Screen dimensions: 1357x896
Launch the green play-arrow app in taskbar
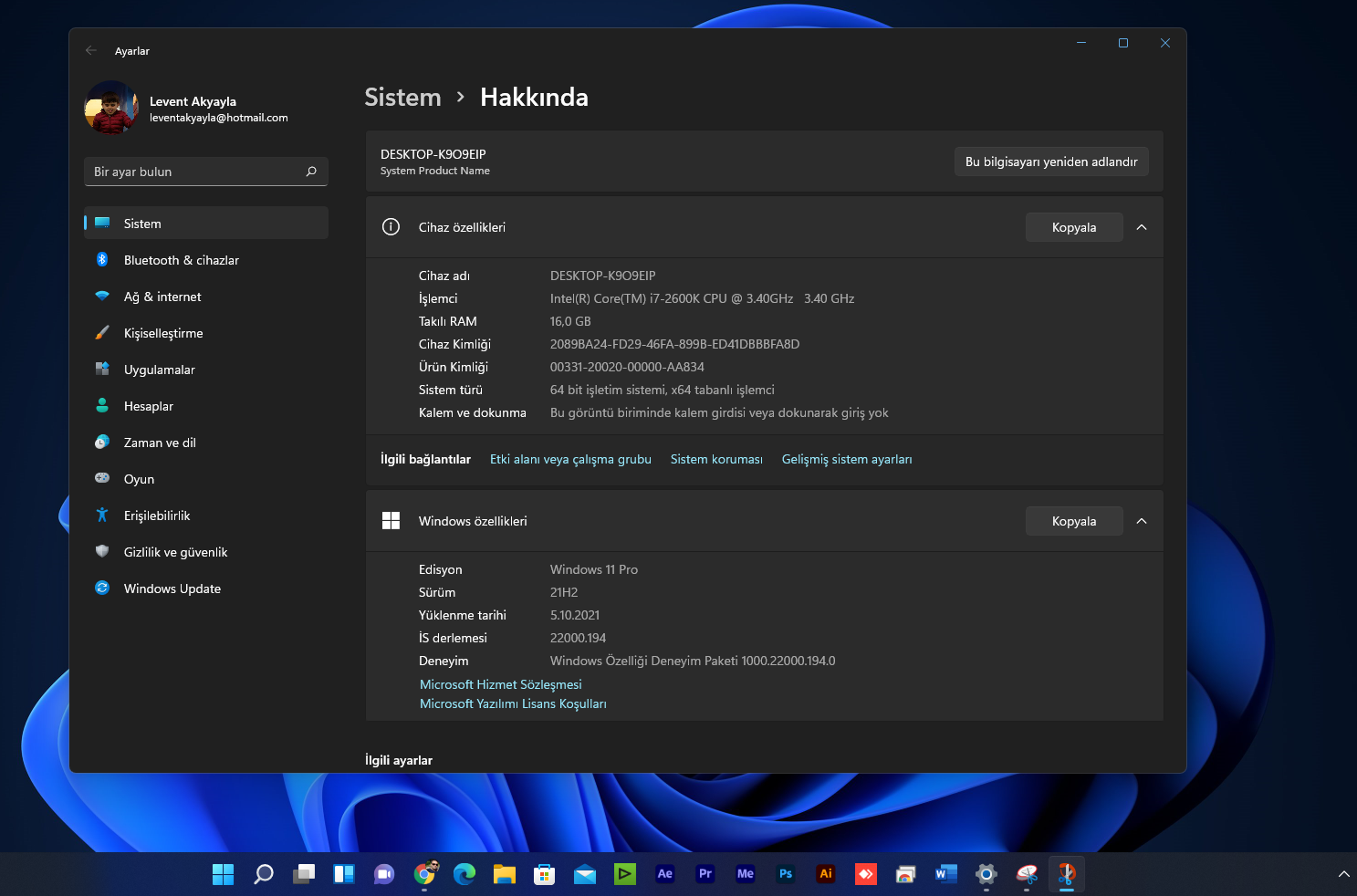[625, 874]
